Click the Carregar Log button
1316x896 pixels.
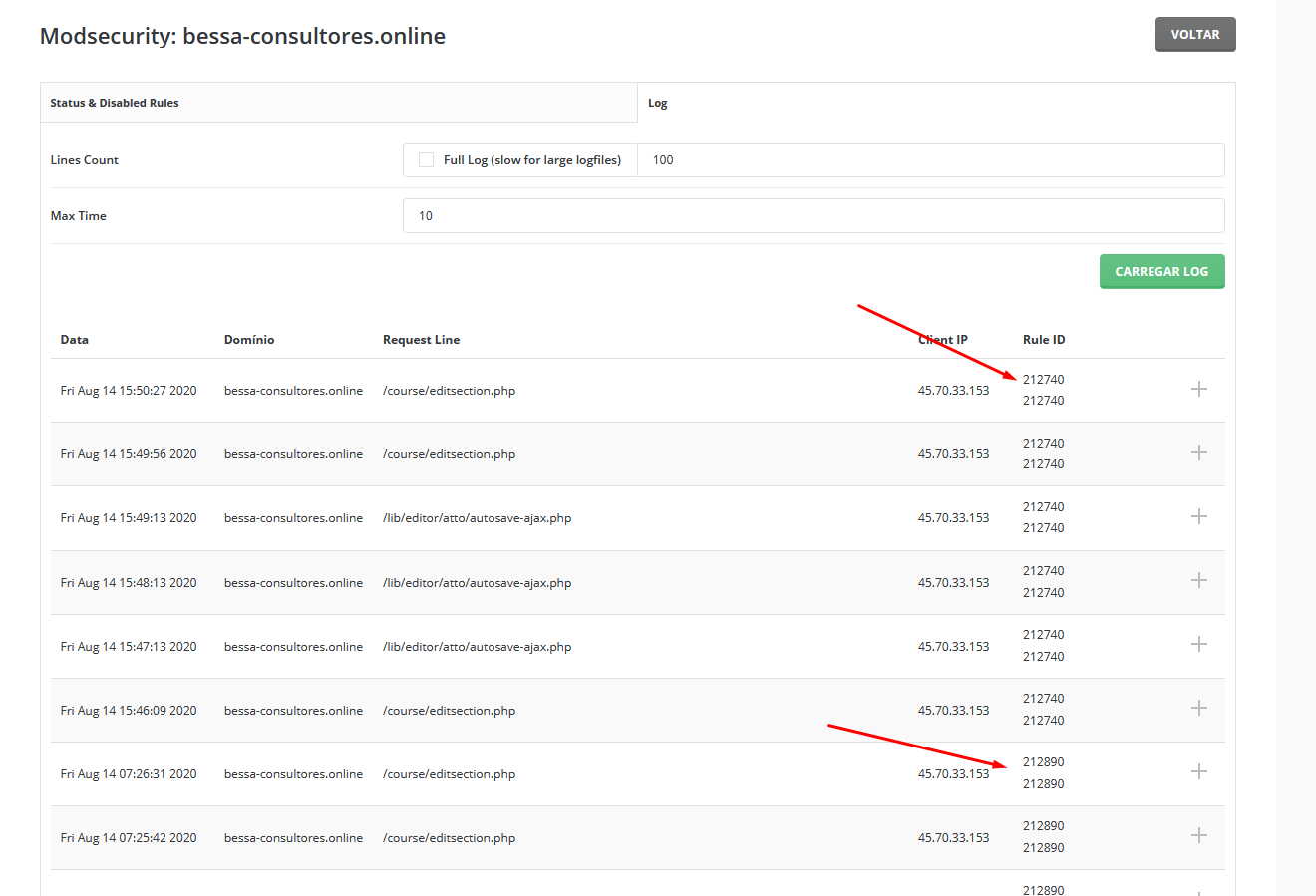tap(1161, 271)
